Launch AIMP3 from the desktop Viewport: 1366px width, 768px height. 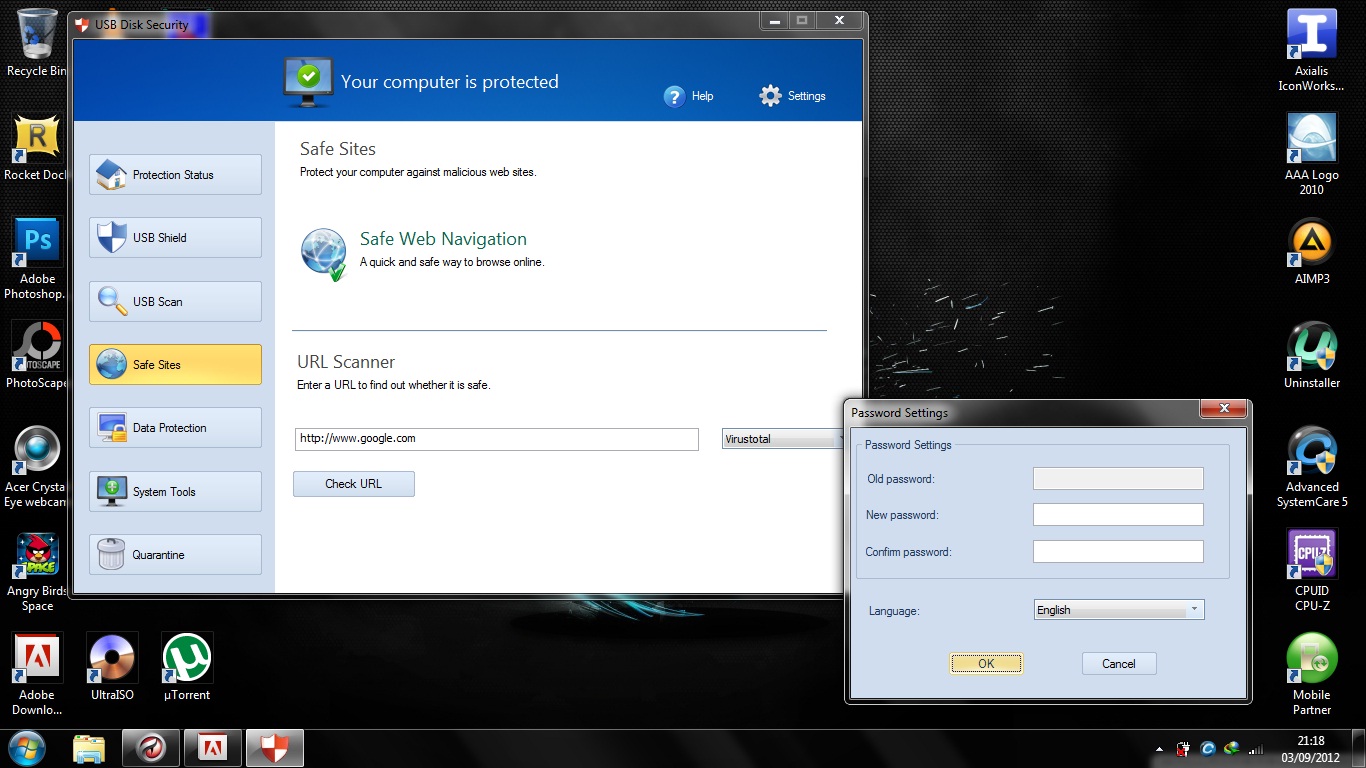click(1311, 251)
